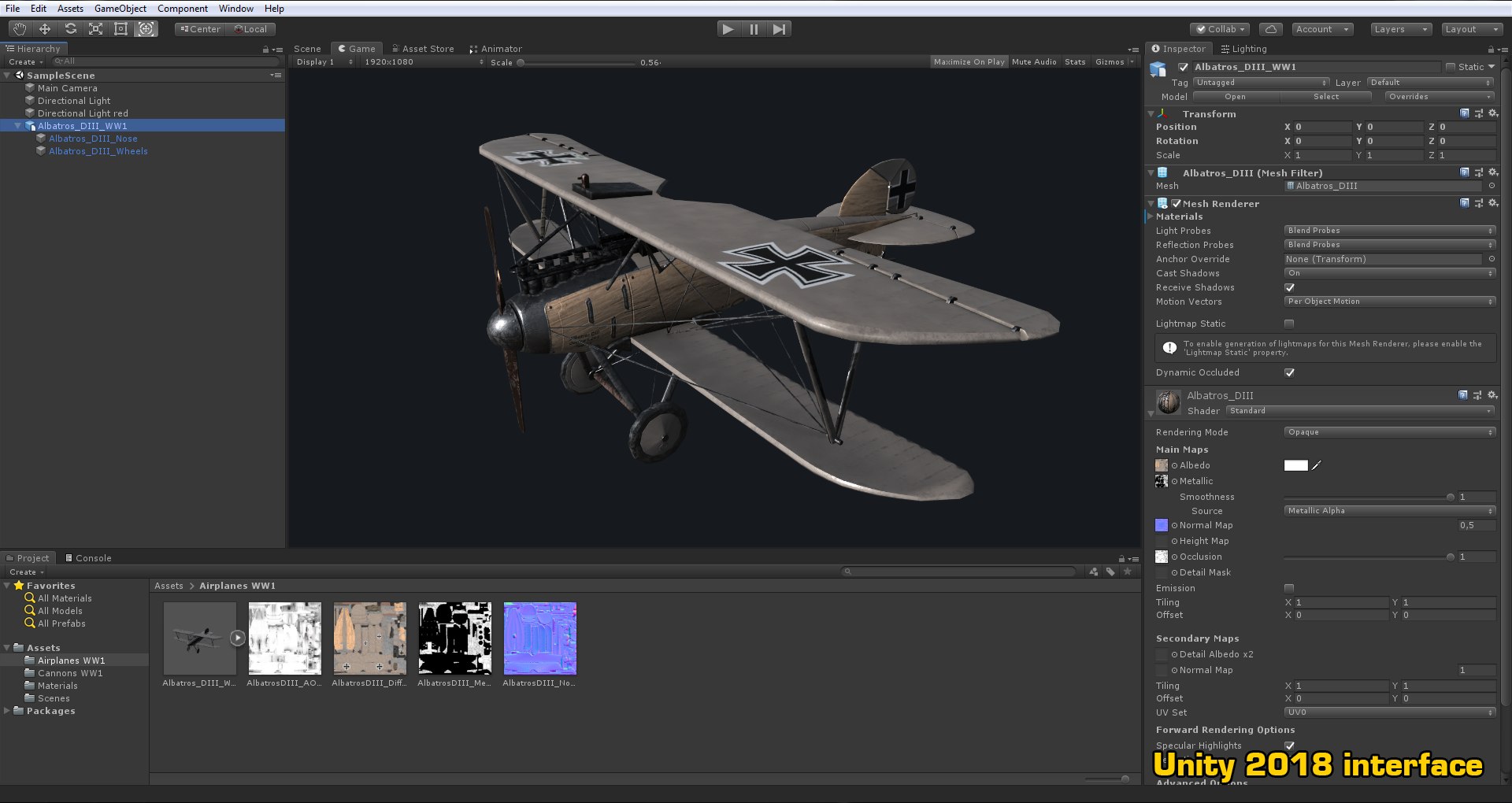The image size is (1512, 803).
Task: Click the Pause button
Action: (x=754, y=29)
